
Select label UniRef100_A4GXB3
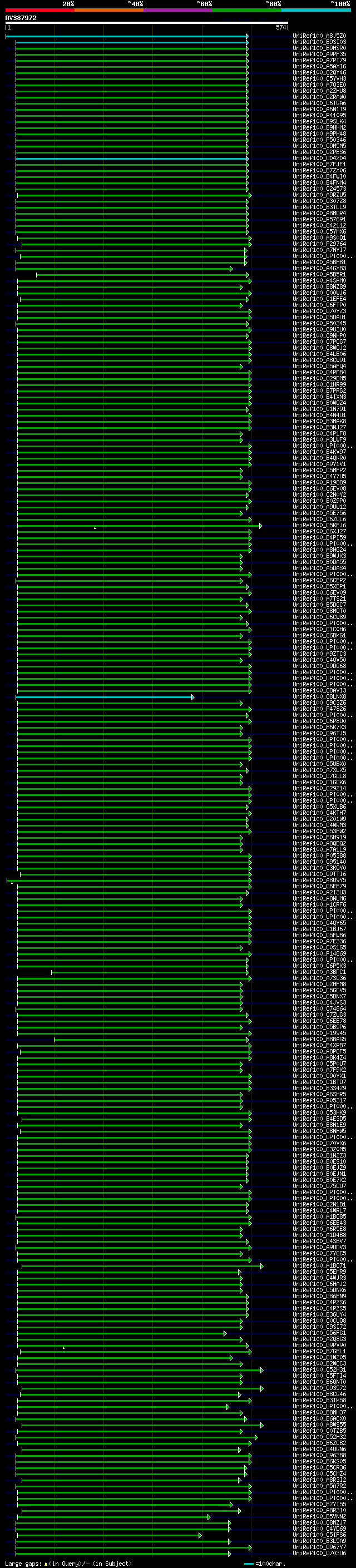[319, 269]
